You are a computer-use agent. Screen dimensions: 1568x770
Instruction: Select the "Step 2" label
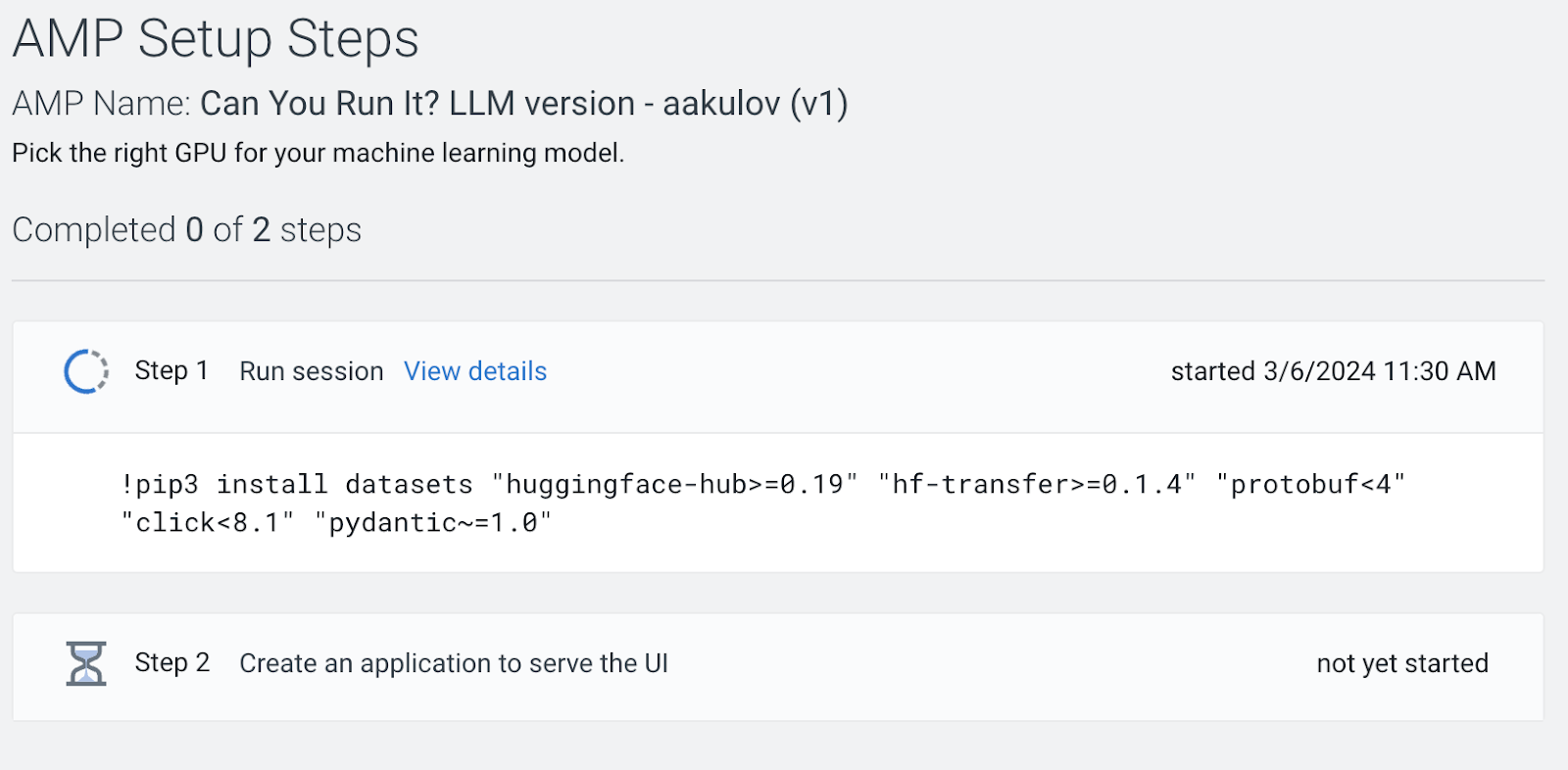point(172,663)
